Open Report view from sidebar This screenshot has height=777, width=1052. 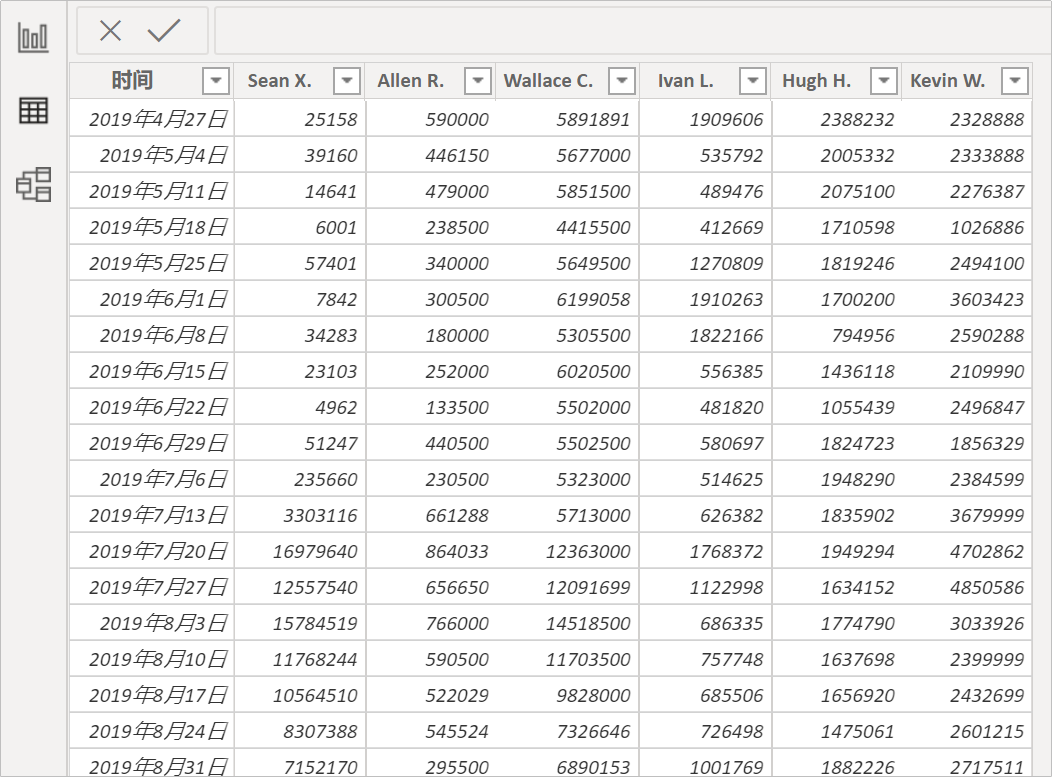33,38
